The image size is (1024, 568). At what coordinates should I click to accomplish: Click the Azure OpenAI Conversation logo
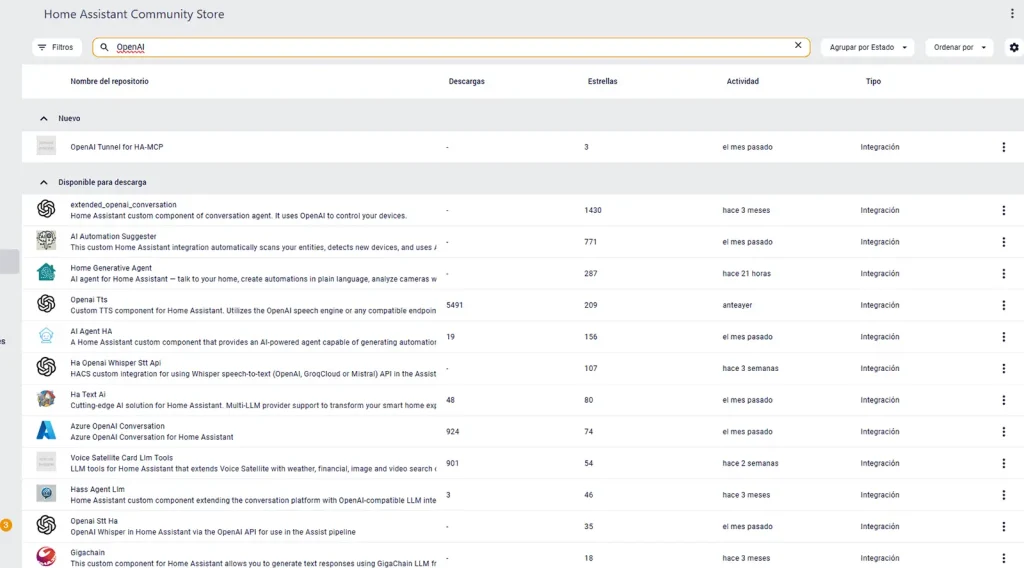(x=46, y=430)
